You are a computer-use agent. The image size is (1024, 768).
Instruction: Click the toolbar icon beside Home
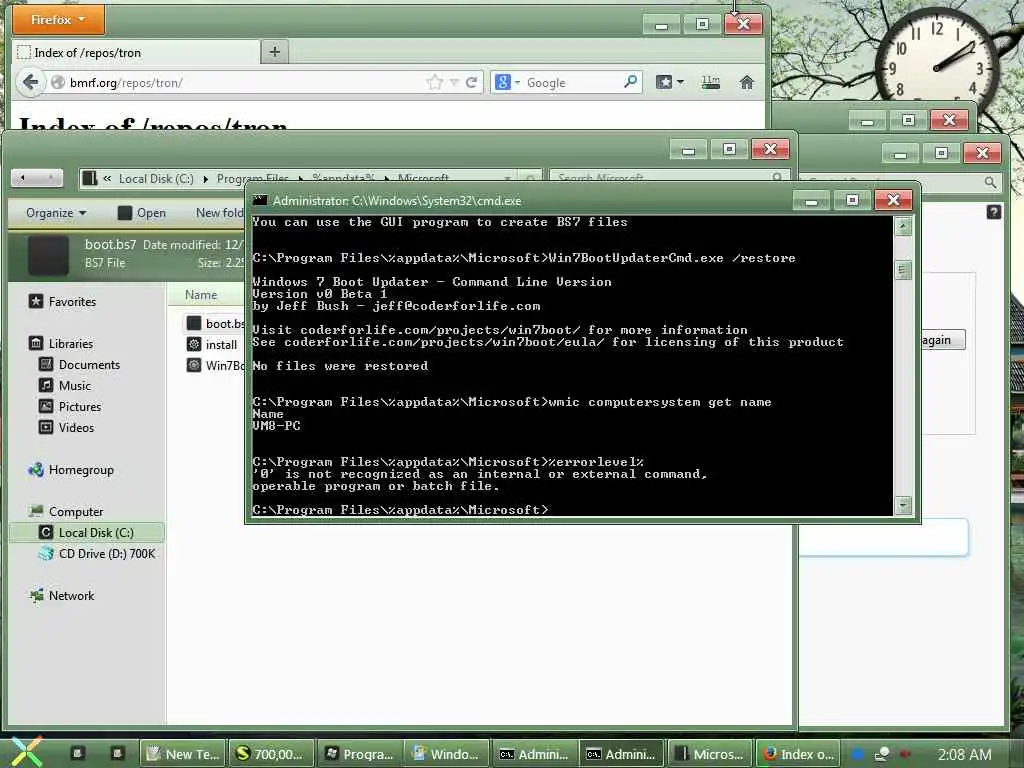(710, 82)
